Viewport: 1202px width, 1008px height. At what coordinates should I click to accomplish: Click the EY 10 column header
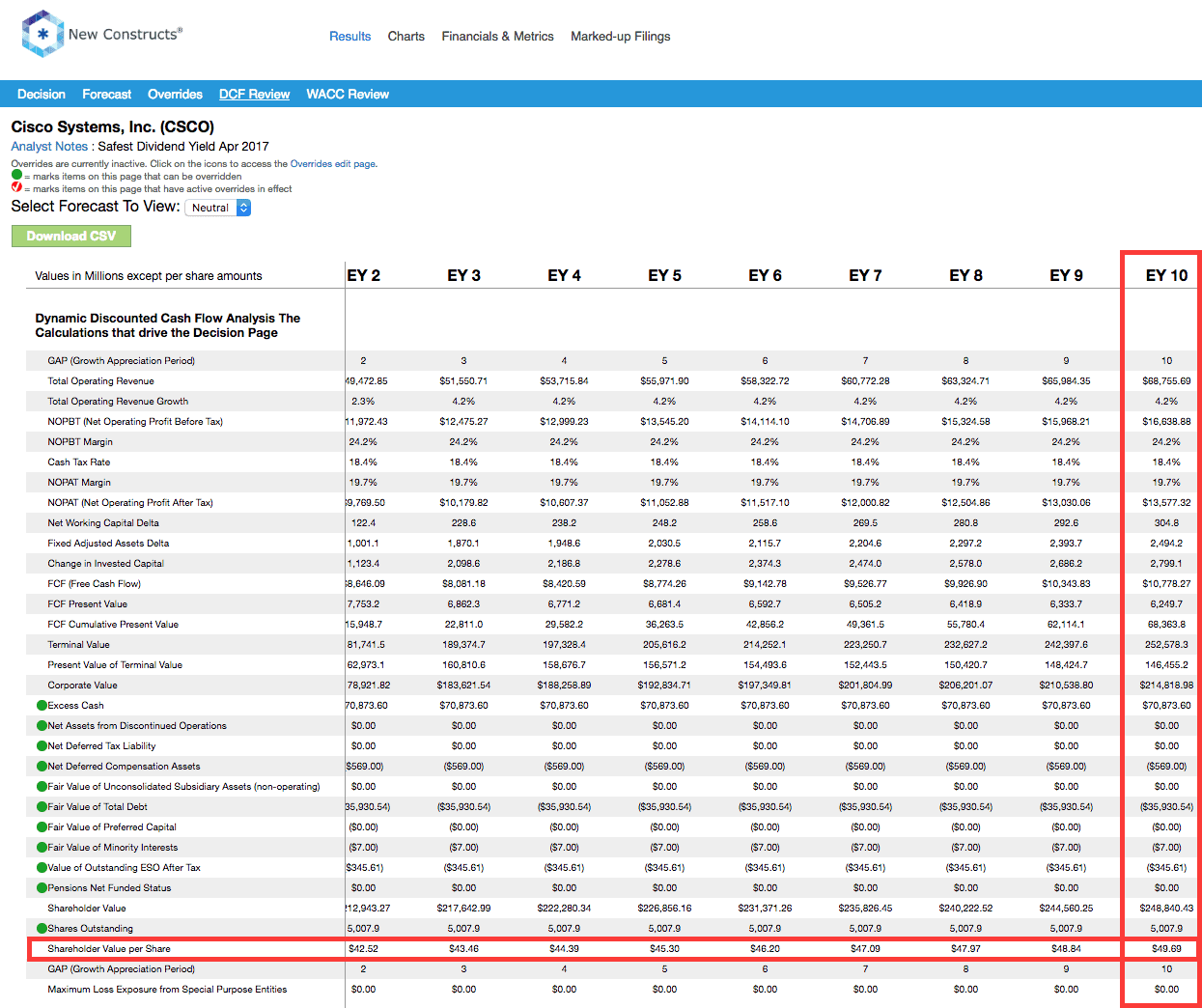(x=1167, y=276)
